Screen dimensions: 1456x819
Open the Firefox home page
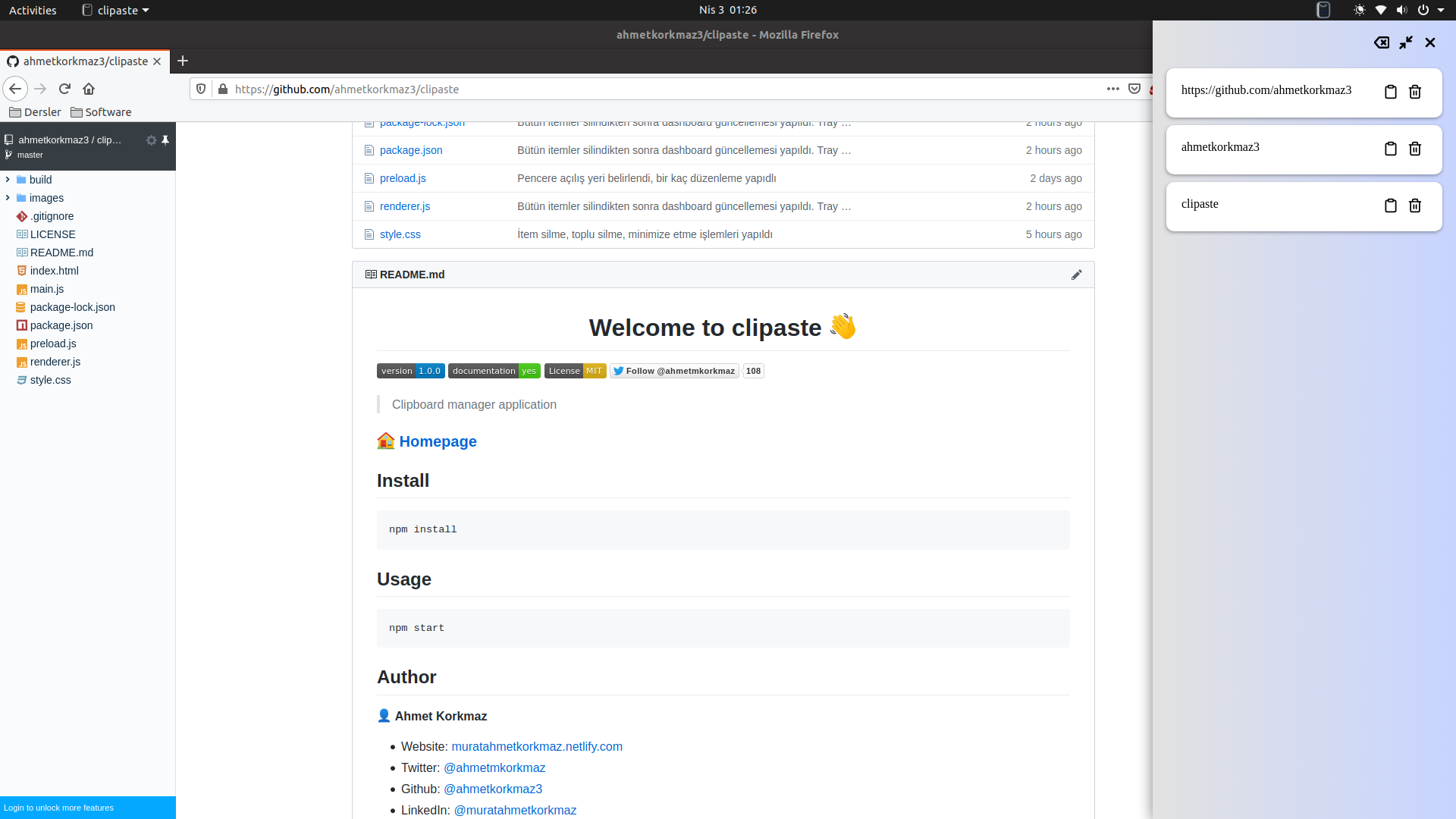coord(89,89)
